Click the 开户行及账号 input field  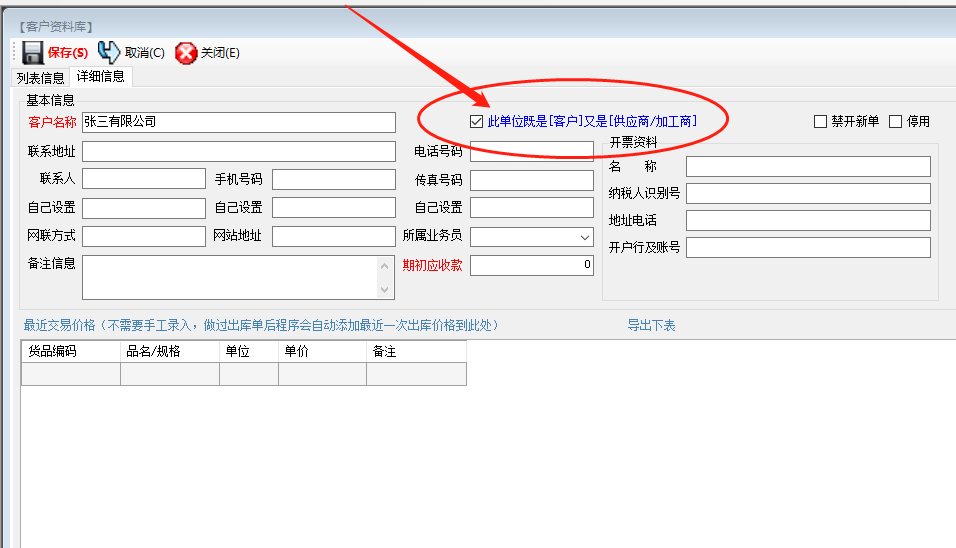click(808, 247)
